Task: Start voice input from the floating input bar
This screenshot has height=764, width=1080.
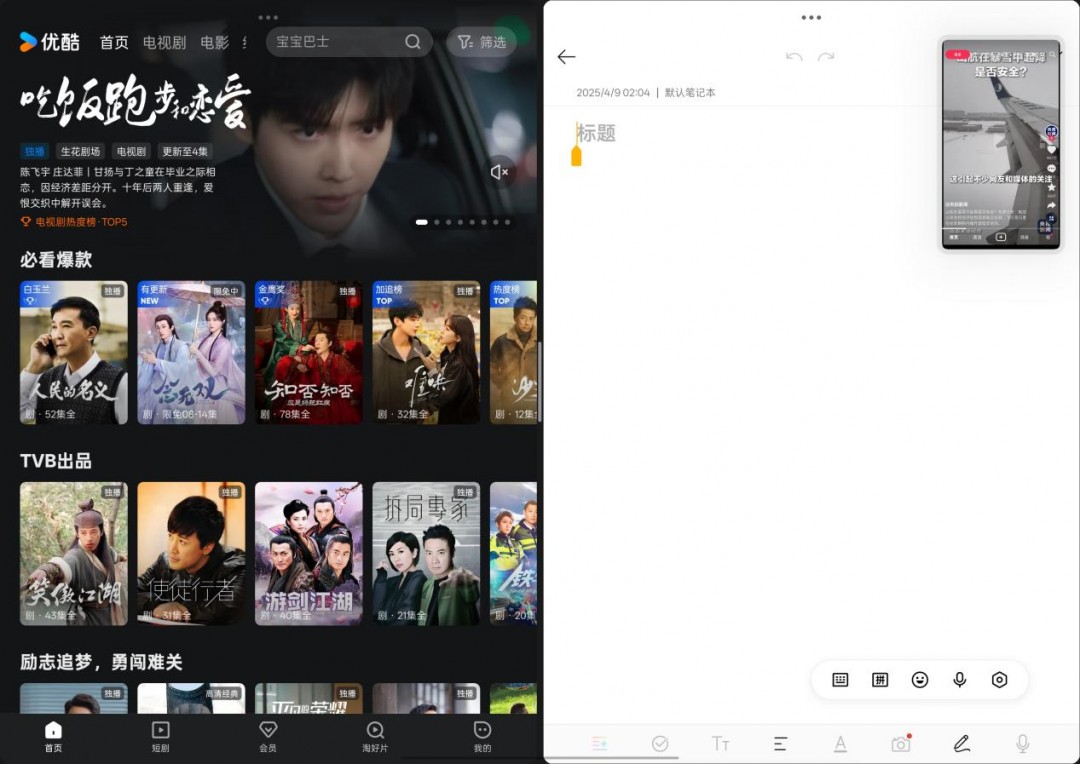Action: pyautogui.click(x=959, y=680)
